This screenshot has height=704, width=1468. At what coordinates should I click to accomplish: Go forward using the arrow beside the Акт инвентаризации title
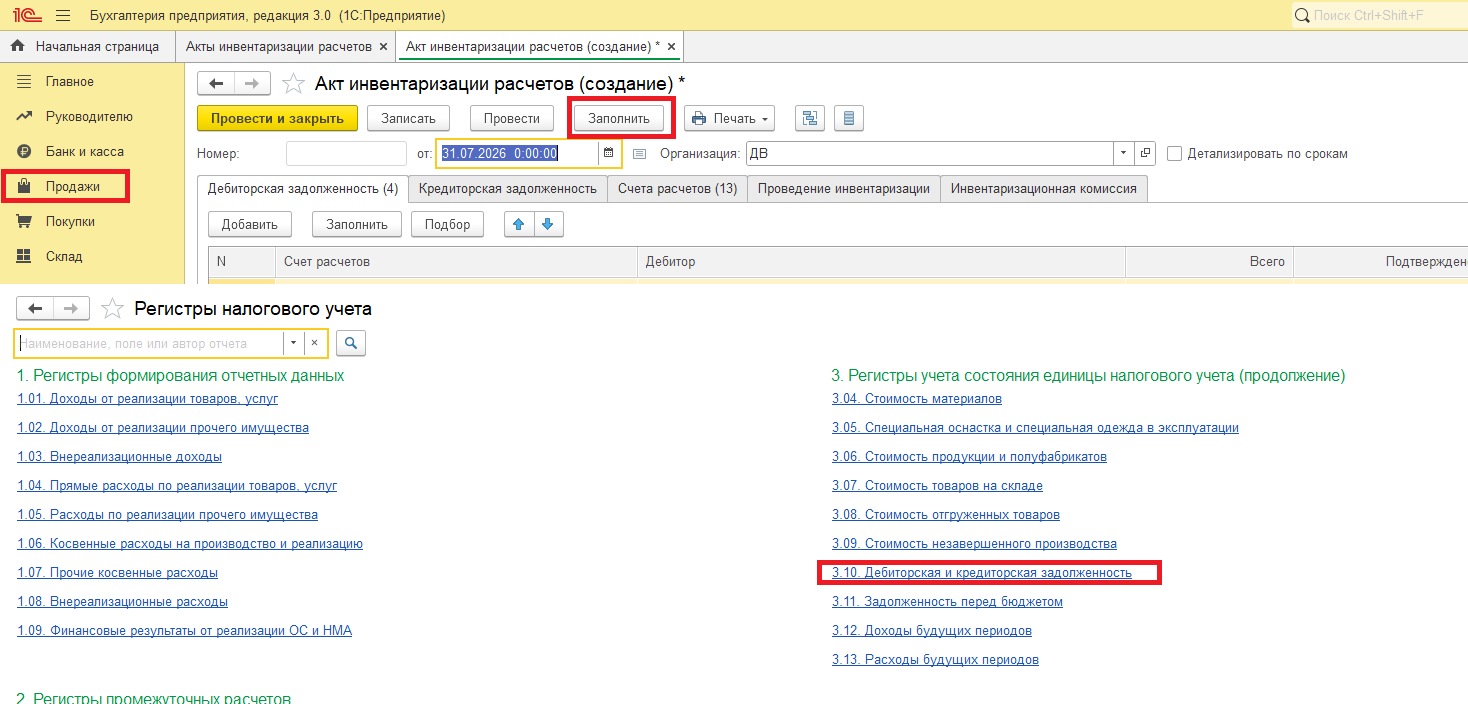[x=252, y=84]
